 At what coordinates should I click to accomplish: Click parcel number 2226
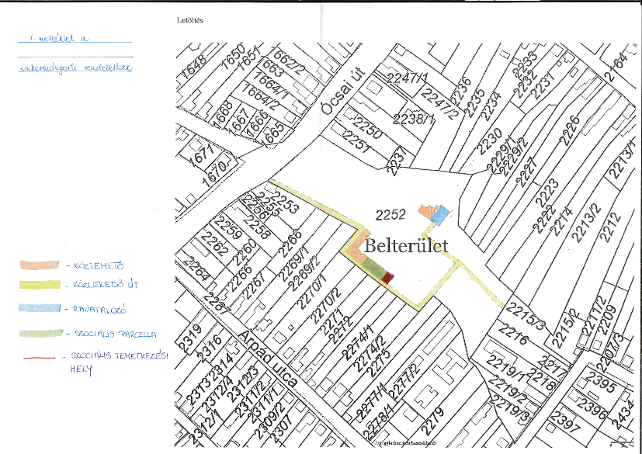[x=570, y=128]
